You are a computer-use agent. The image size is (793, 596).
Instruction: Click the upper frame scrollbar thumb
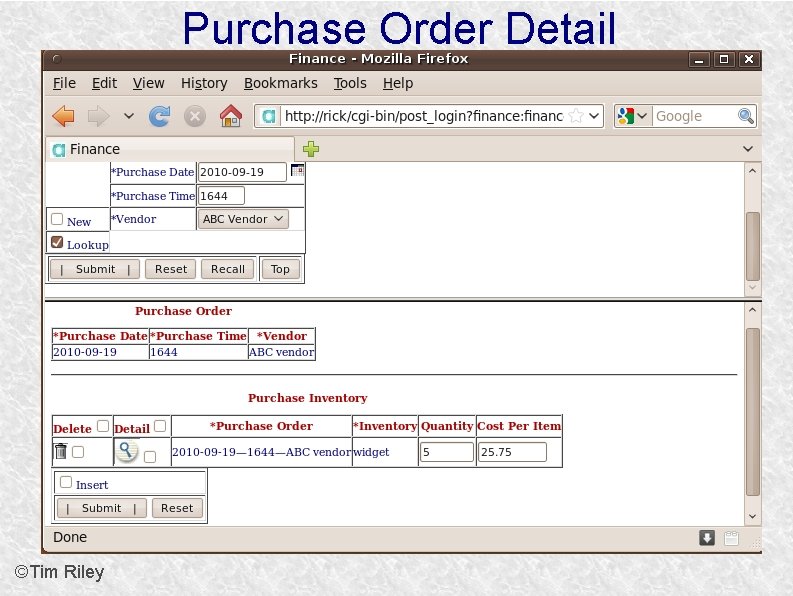753,246
